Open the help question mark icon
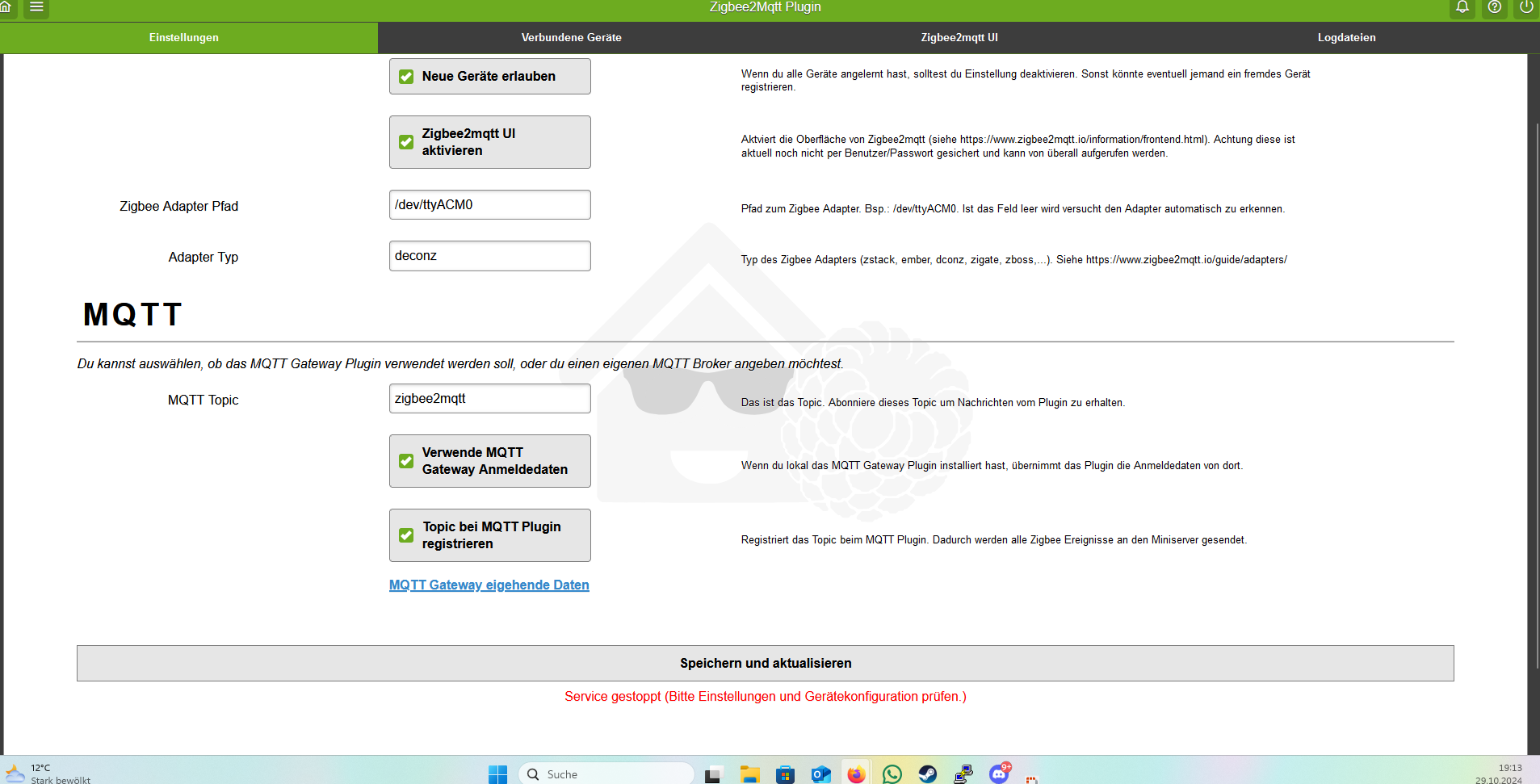This screenshot has height=784, width=1540. [x=1495, y=7]
